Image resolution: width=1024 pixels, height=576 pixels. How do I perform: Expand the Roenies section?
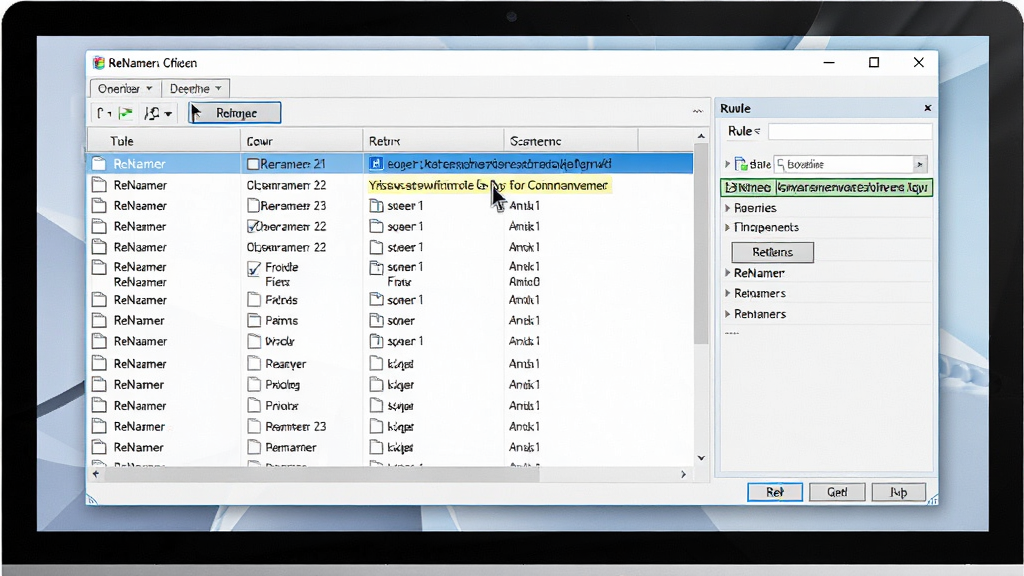point(728,208)
